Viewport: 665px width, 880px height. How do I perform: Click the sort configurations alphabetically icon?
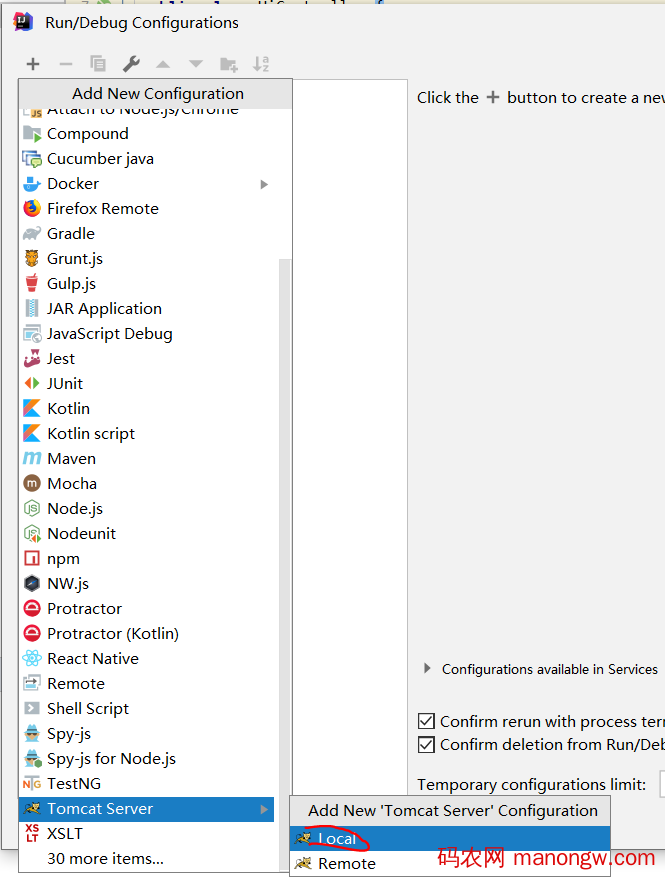tap(261, 63)
